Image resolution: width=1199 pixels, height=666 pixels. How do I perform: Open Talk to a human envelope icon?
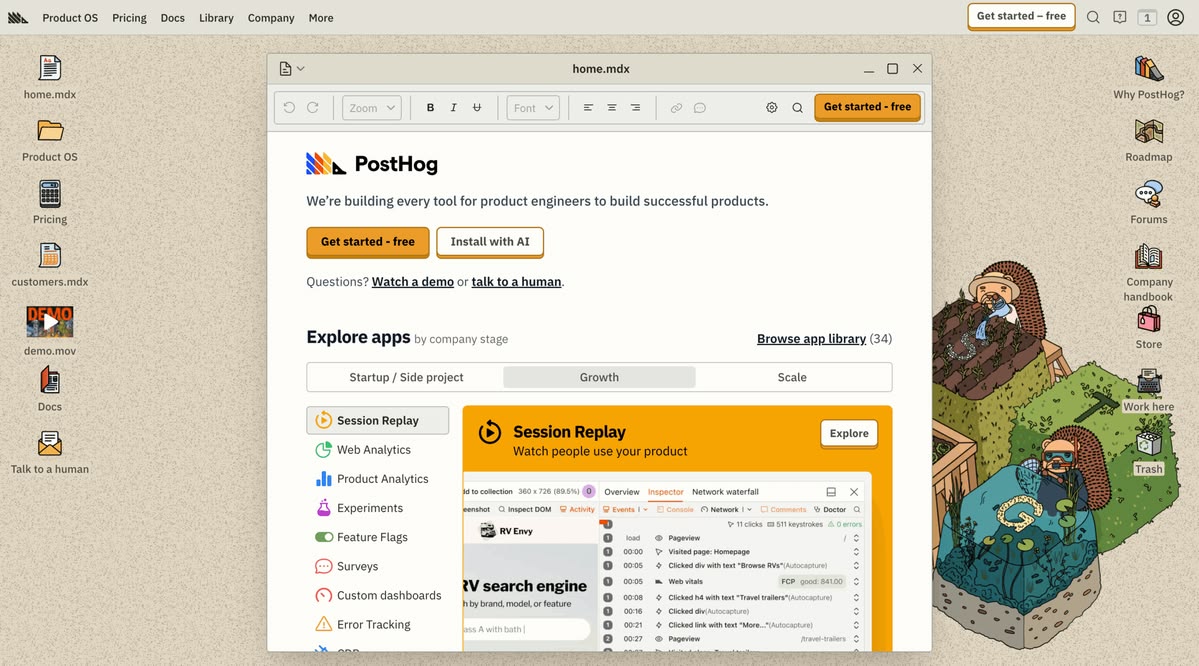[50, 444]
